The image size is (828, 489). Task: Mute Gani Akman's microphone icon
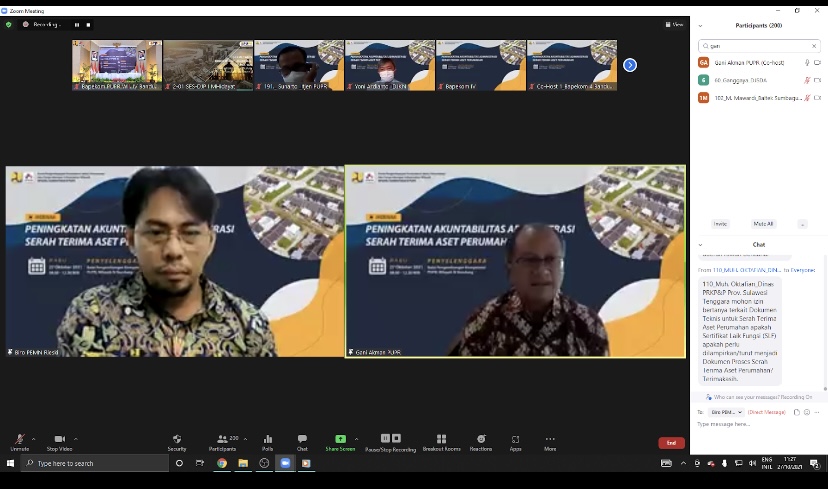pyautogui.click(x=807, y=62)
